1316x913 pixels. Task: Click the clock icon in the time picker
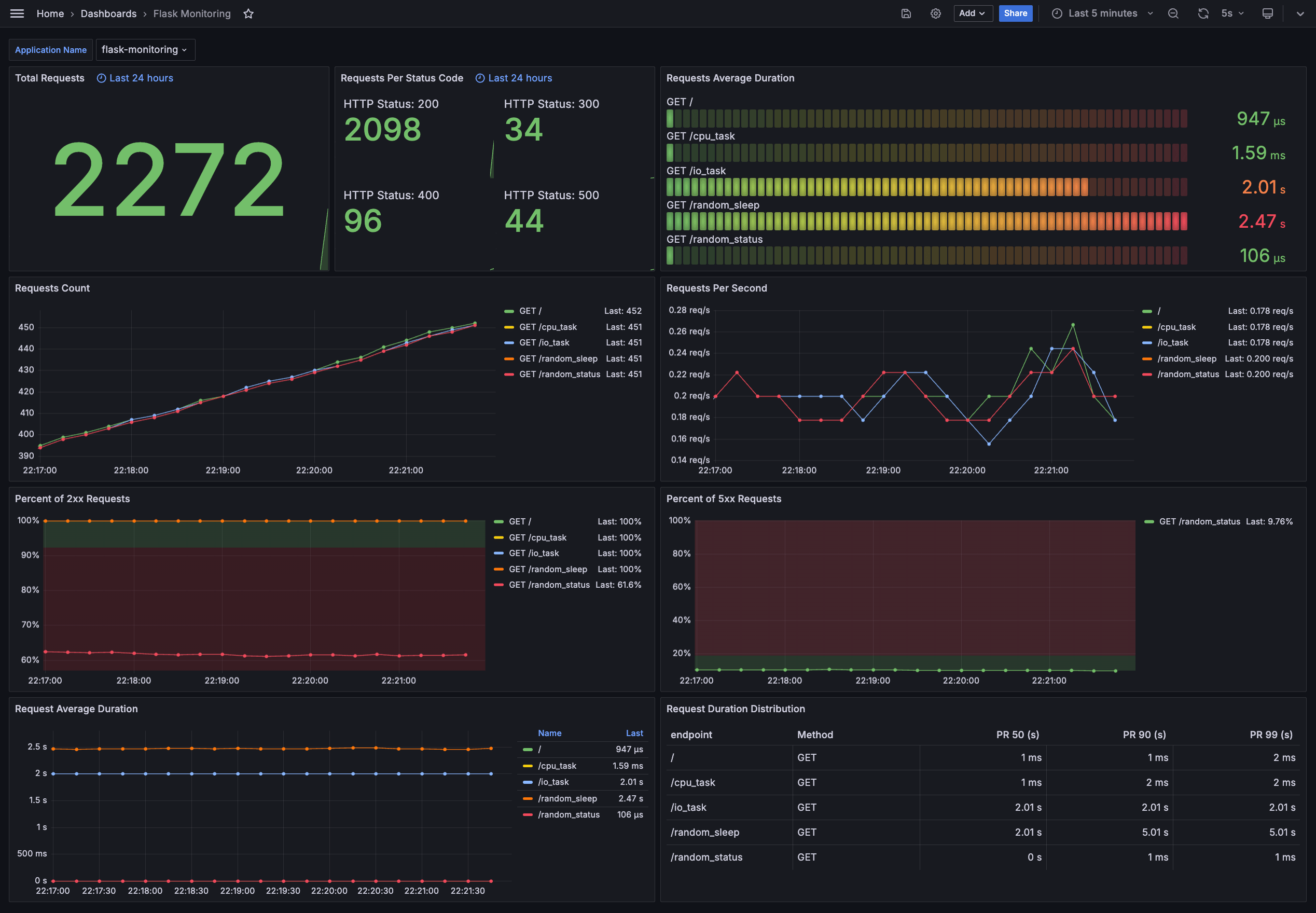coord(1057,13)
